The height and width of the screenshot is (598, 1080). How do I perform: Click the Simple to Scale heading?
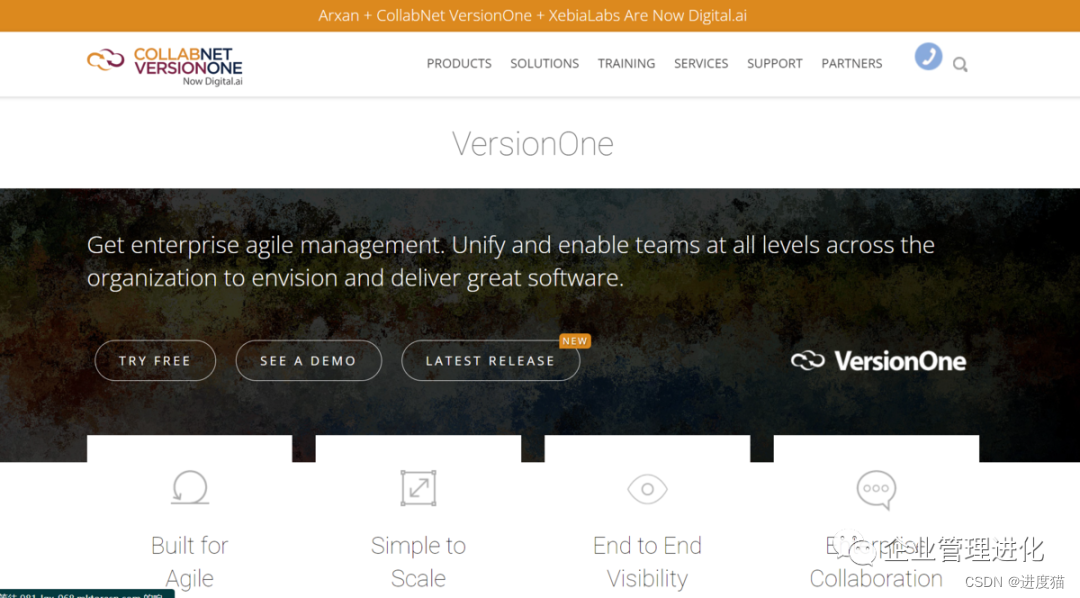(418, 561)
